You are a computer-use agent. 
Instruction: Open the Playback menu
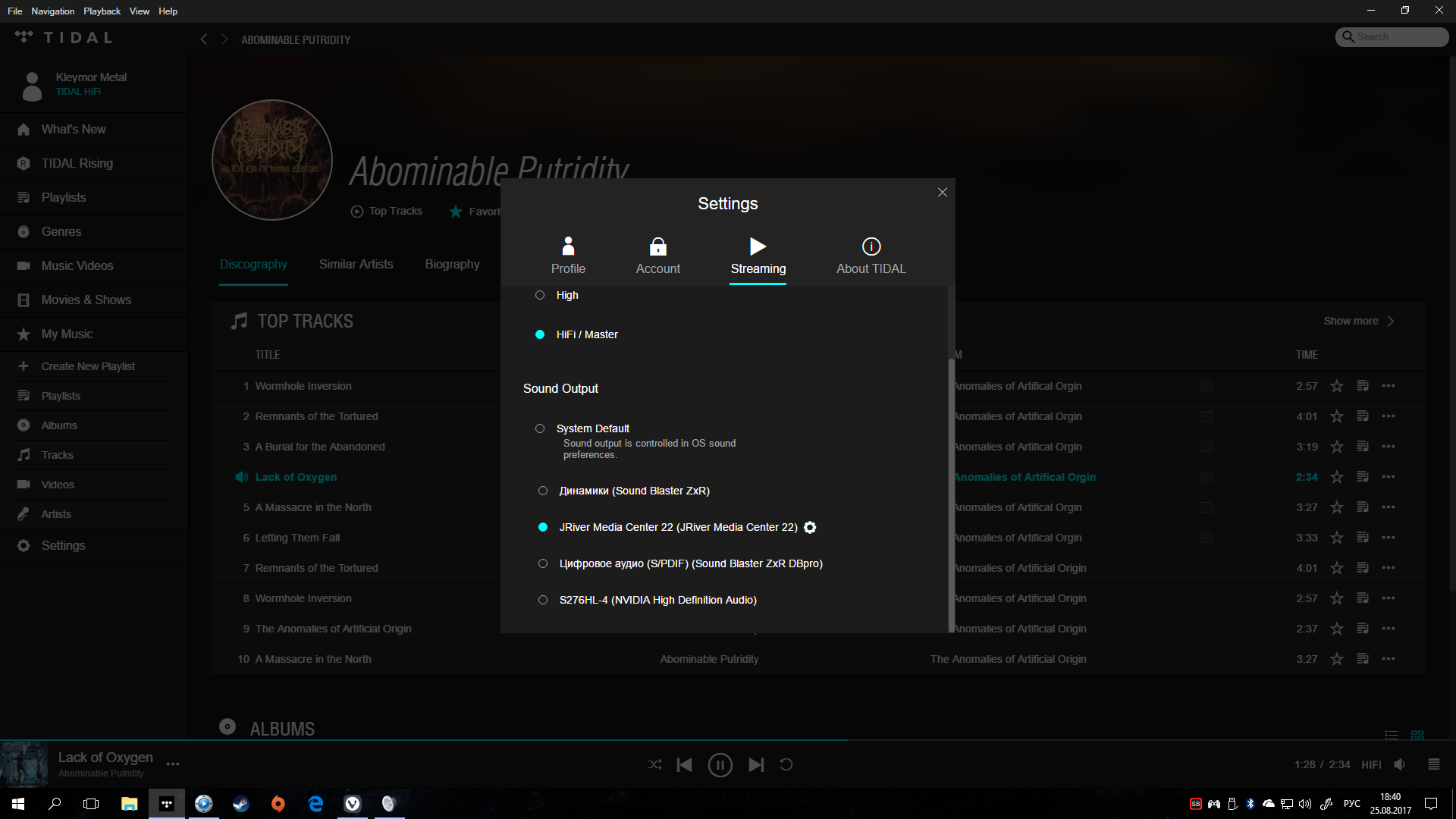click(102, 11)
